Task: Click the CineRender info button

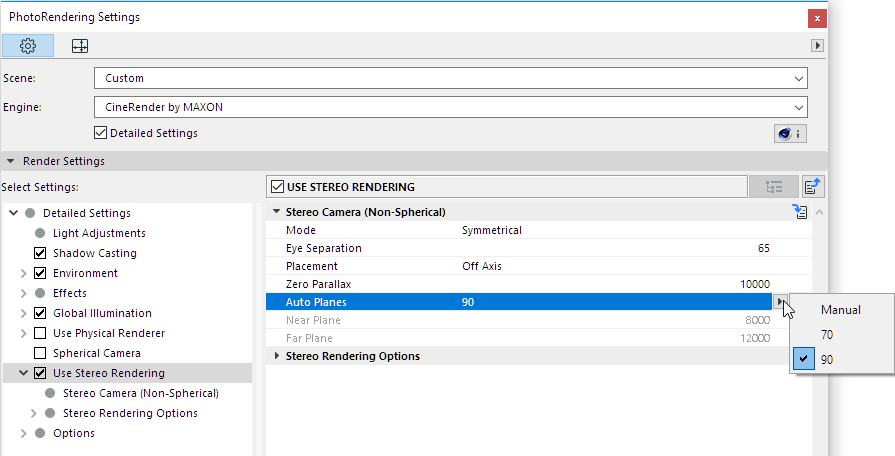Action: coord(790,133)
